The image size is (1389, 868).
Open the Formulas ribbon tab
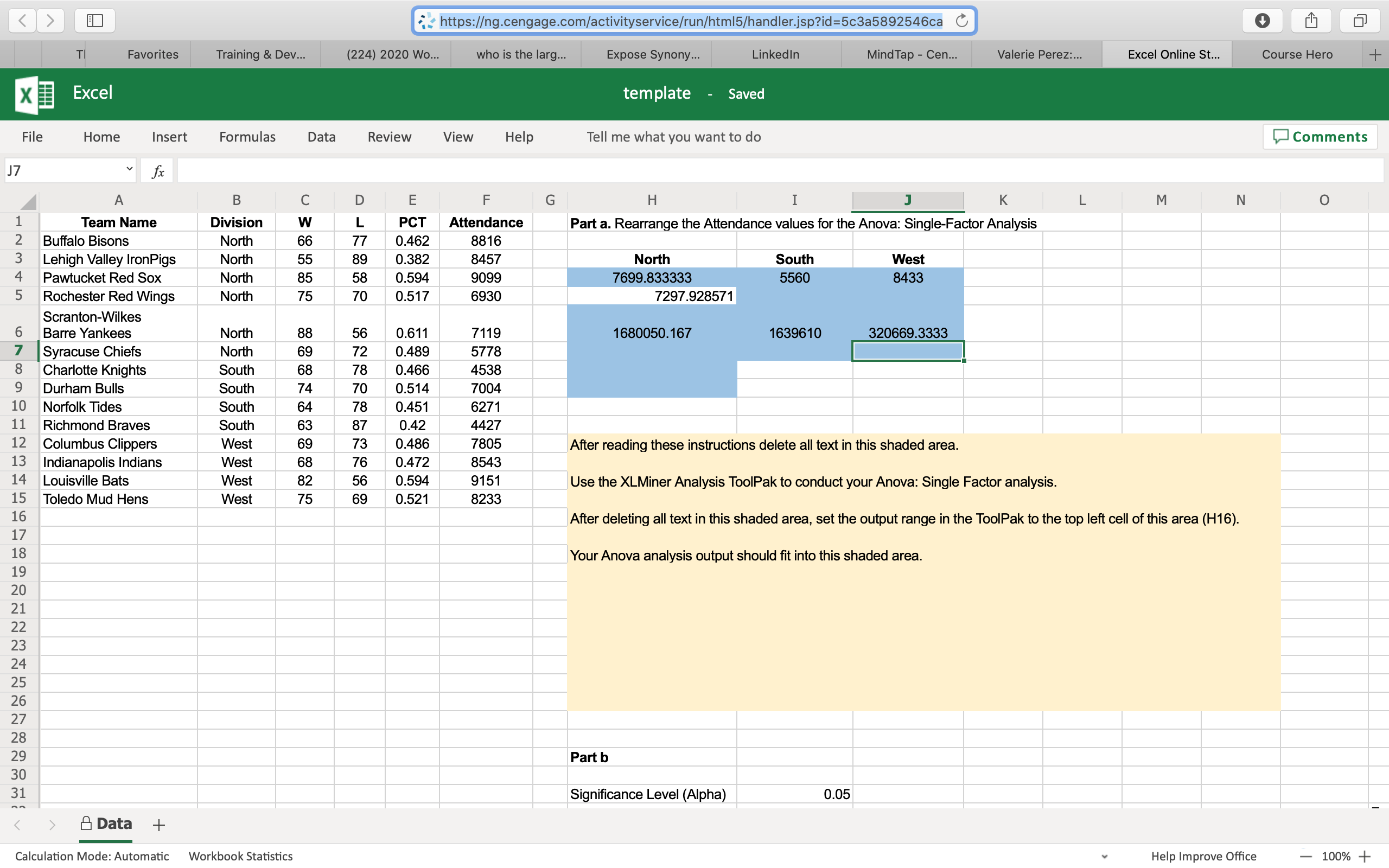pyautogui.click(x=247, y=137)
